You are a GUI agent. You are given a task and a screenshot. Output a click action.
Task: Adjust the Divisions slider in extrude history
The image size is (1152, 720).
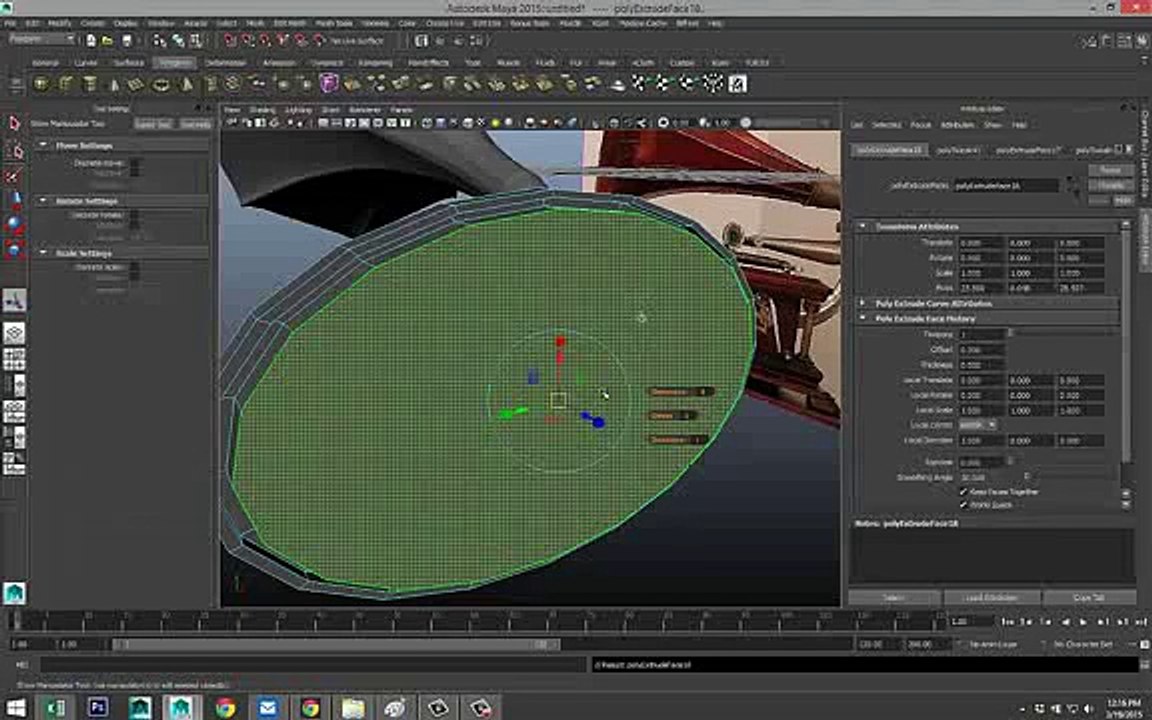[1062, 334]
